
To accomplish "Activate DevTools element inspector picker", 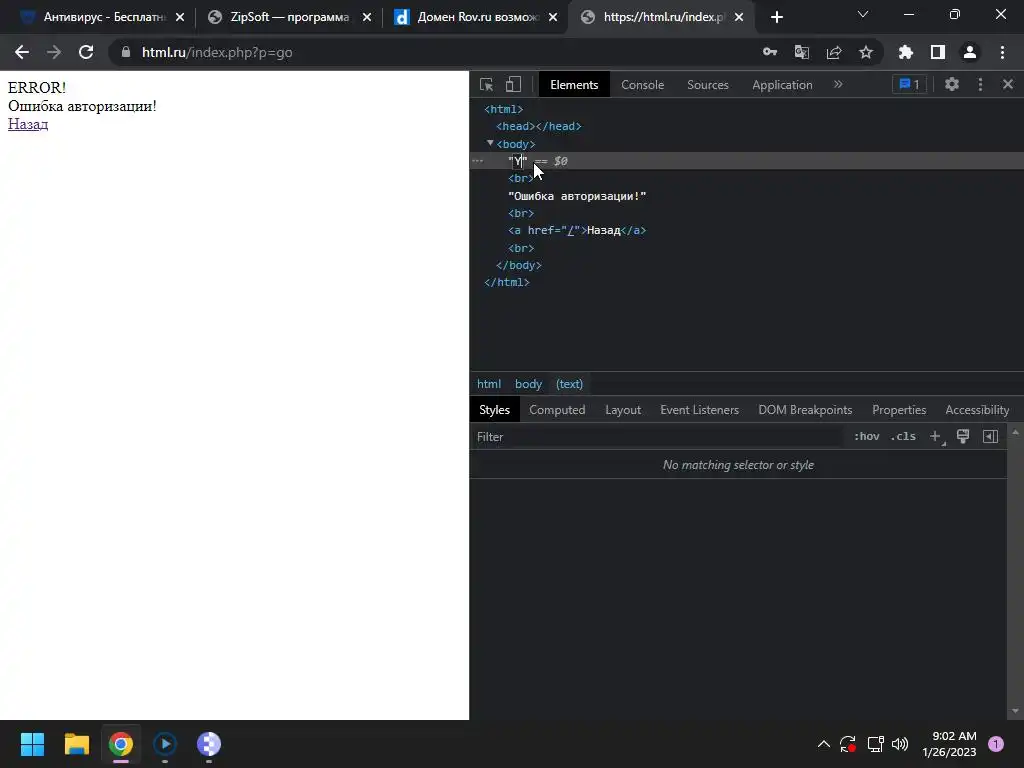I will 487,84.
